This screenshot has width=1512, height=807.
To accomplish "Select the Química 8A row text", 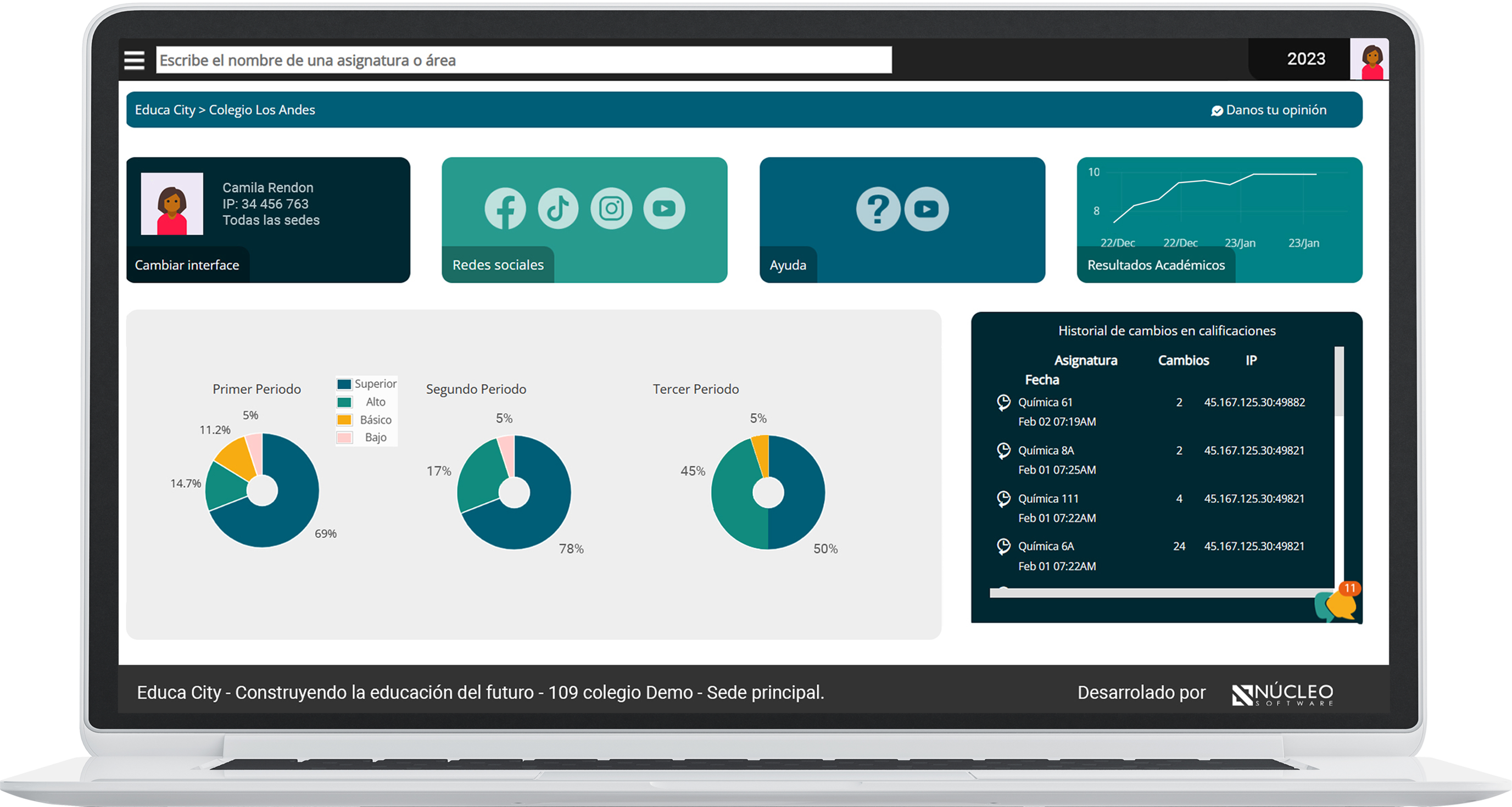I will [x=1046, y=450].
